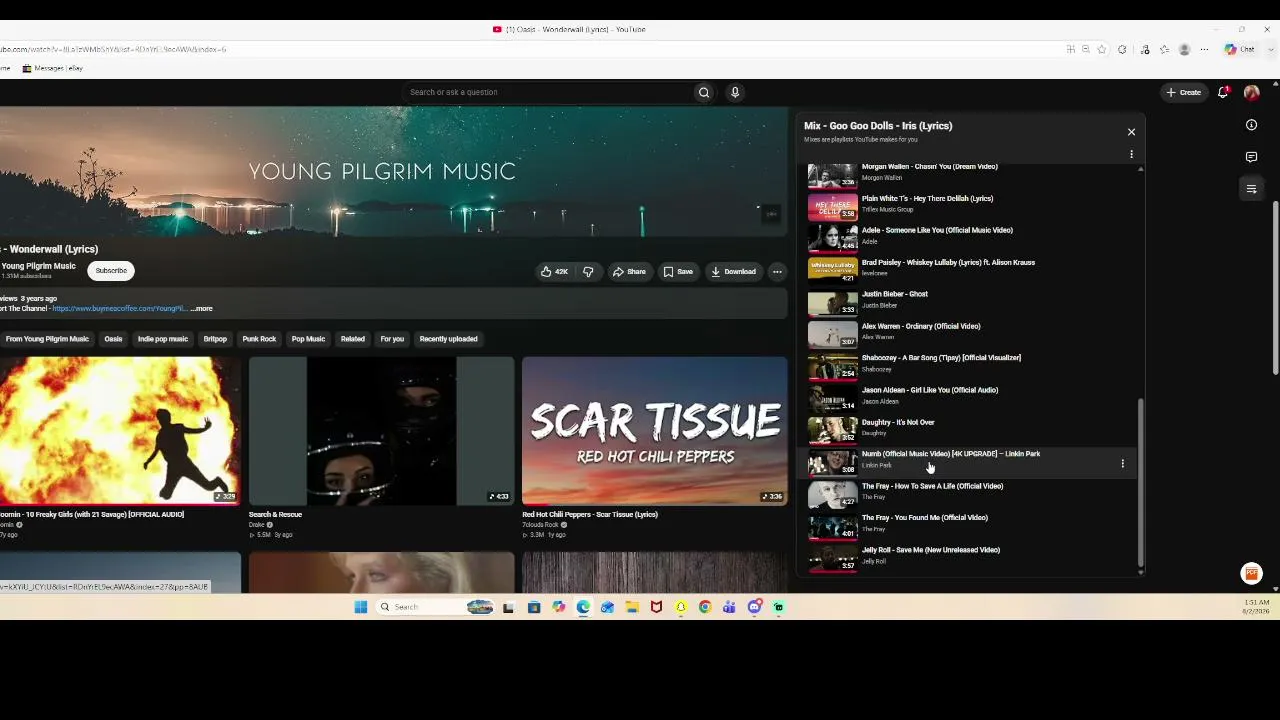Close the Mix playlist panel
The height and width of the screenshot is (720, 1280).
point(1131,132)
